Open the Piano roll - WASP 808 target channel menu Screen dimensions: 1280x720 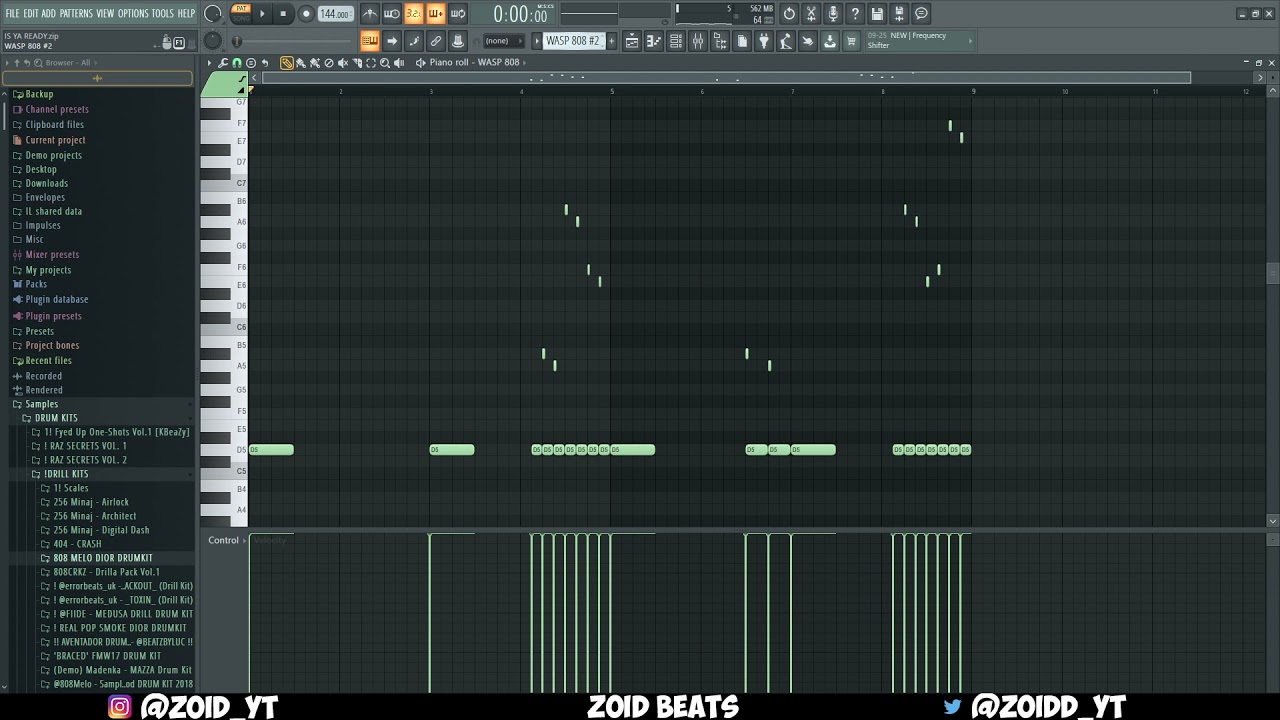pos(475,62)
